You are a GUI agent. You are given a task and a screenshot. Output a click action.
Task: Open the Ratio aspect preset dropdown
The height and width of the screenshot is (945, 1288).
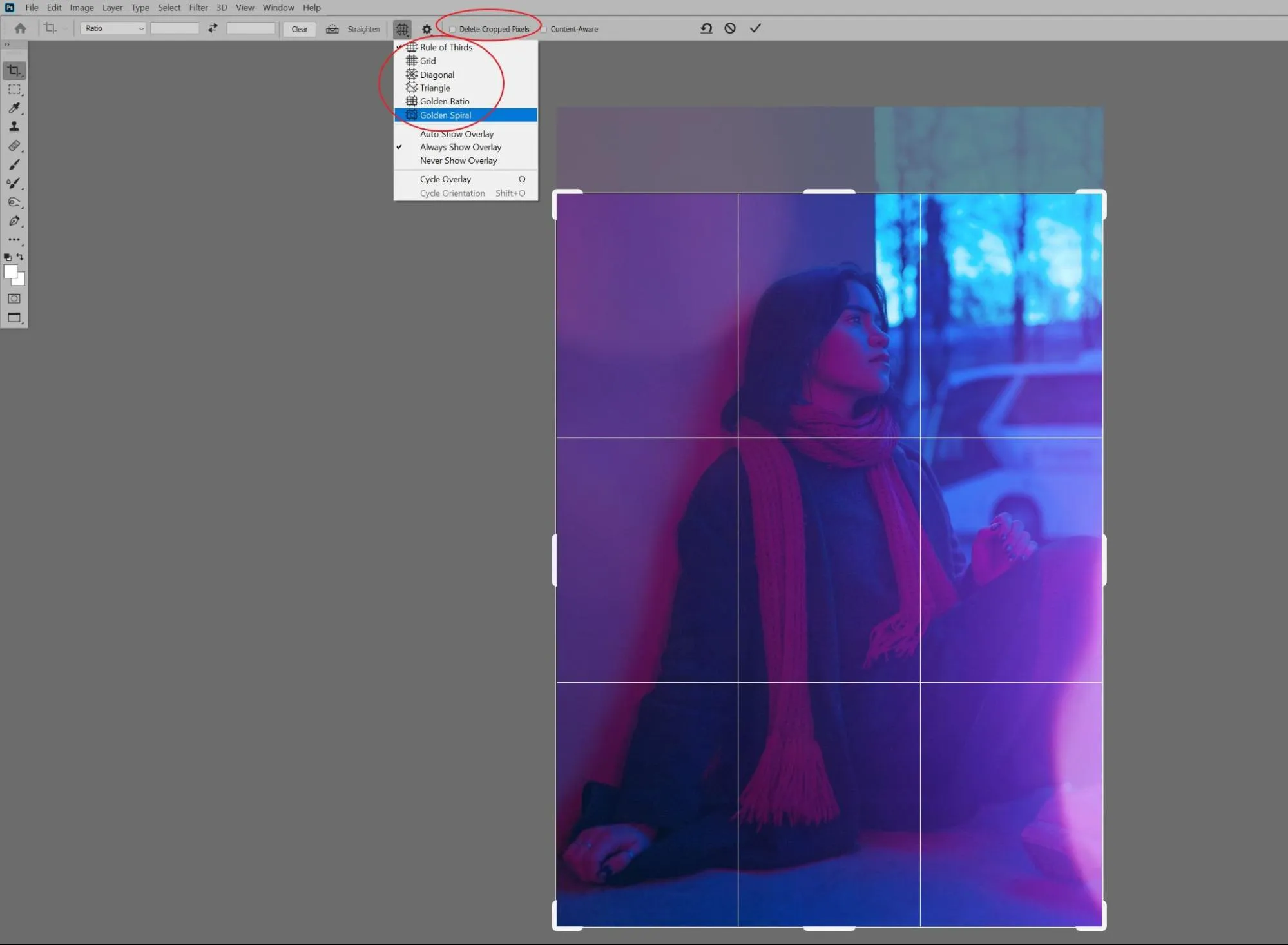pos(113,28)
